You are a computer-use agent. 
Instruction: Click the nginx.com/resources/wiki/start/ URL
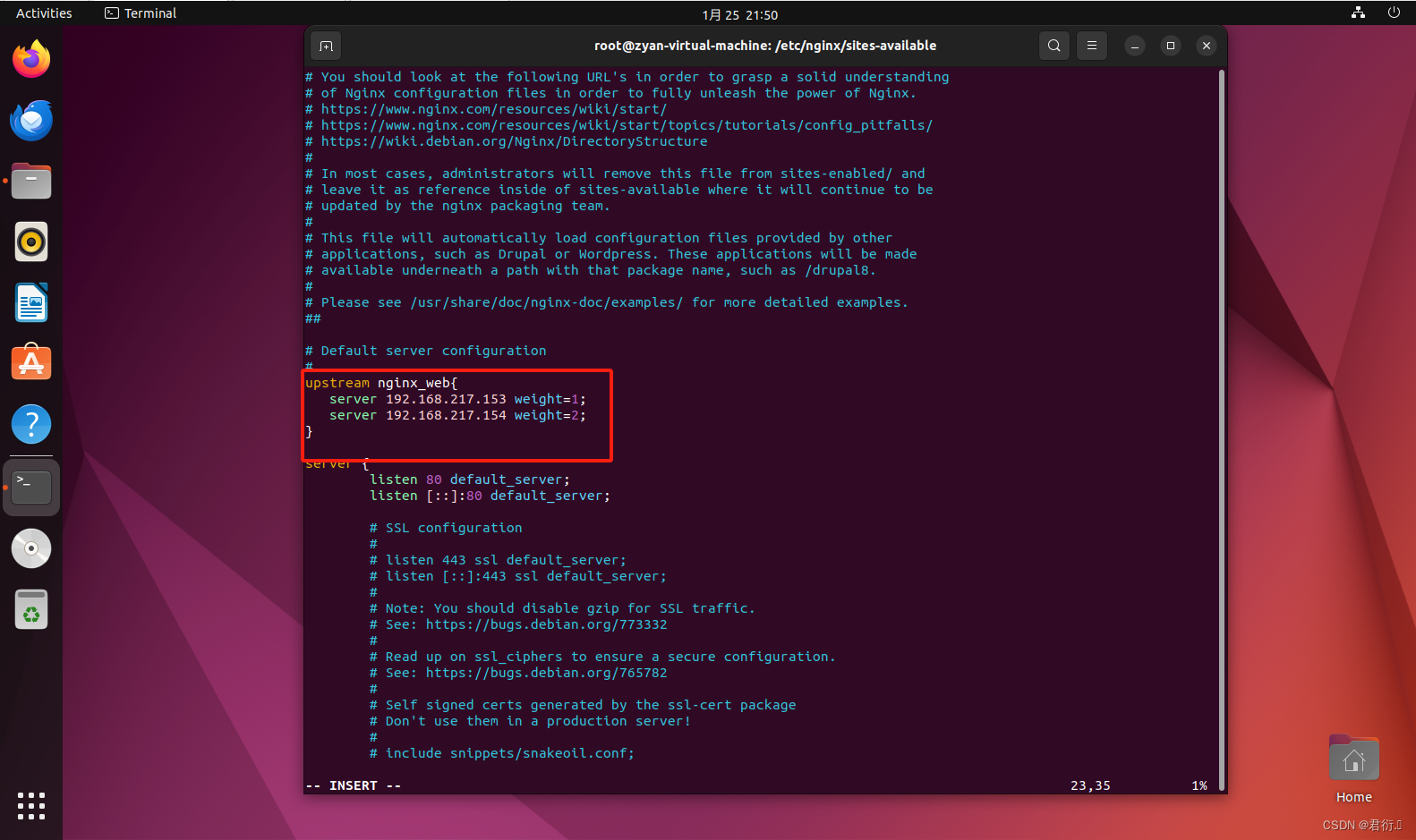[494, 109]
